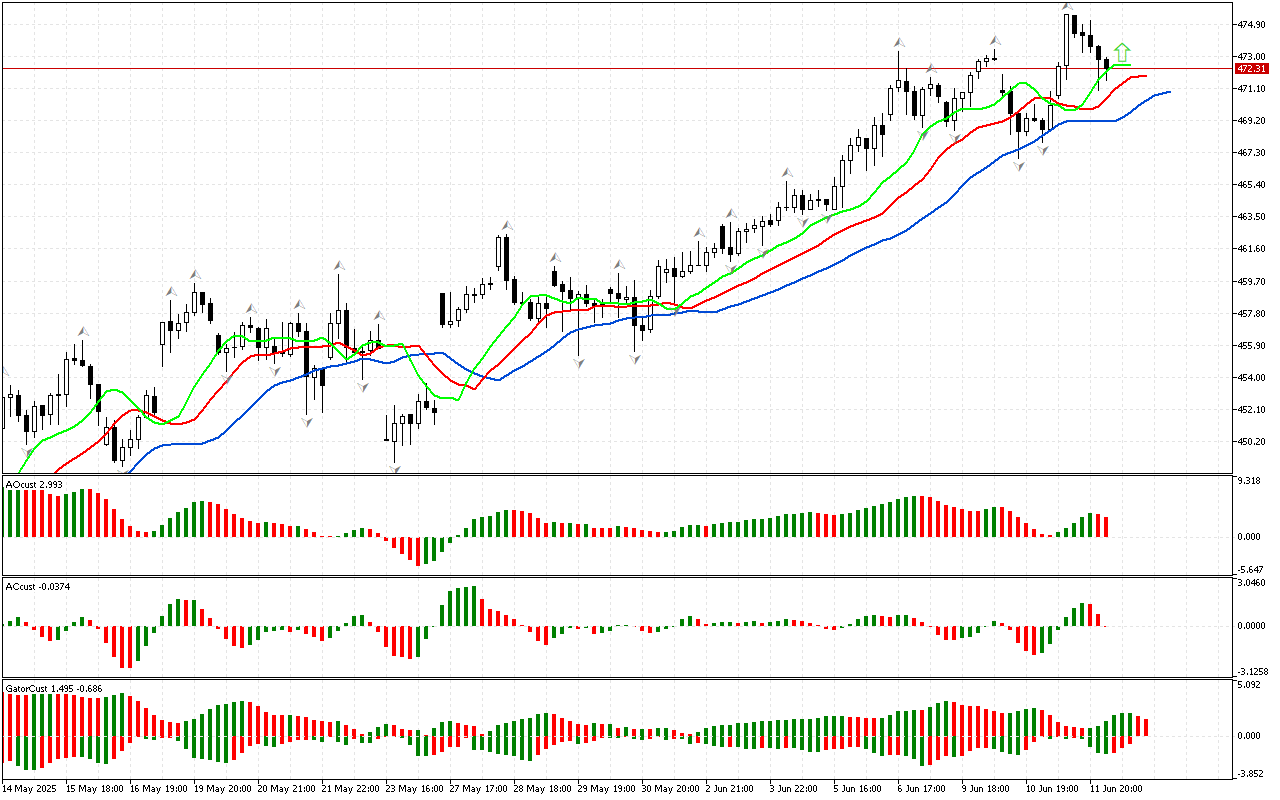Viewport: 1280px width, 800px height.
Task: Click the right end of the blue Alligator line
Action: pyautogui.click(x=1167, y=92)
